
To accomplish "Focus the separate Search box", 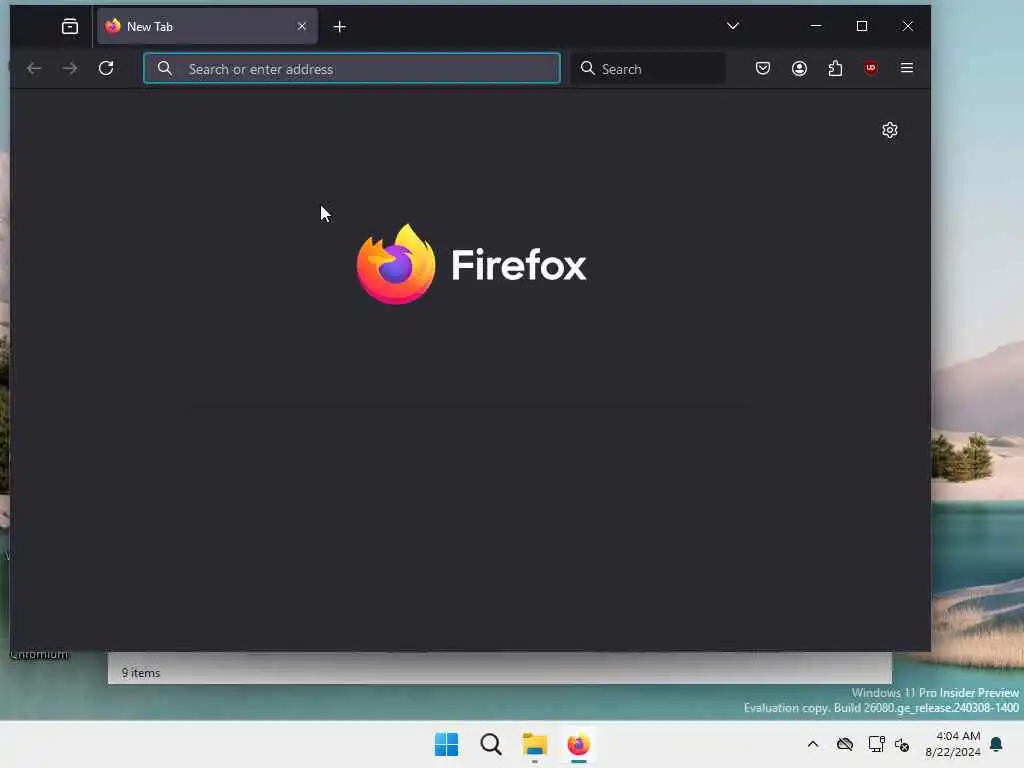I will coord(648,69).
